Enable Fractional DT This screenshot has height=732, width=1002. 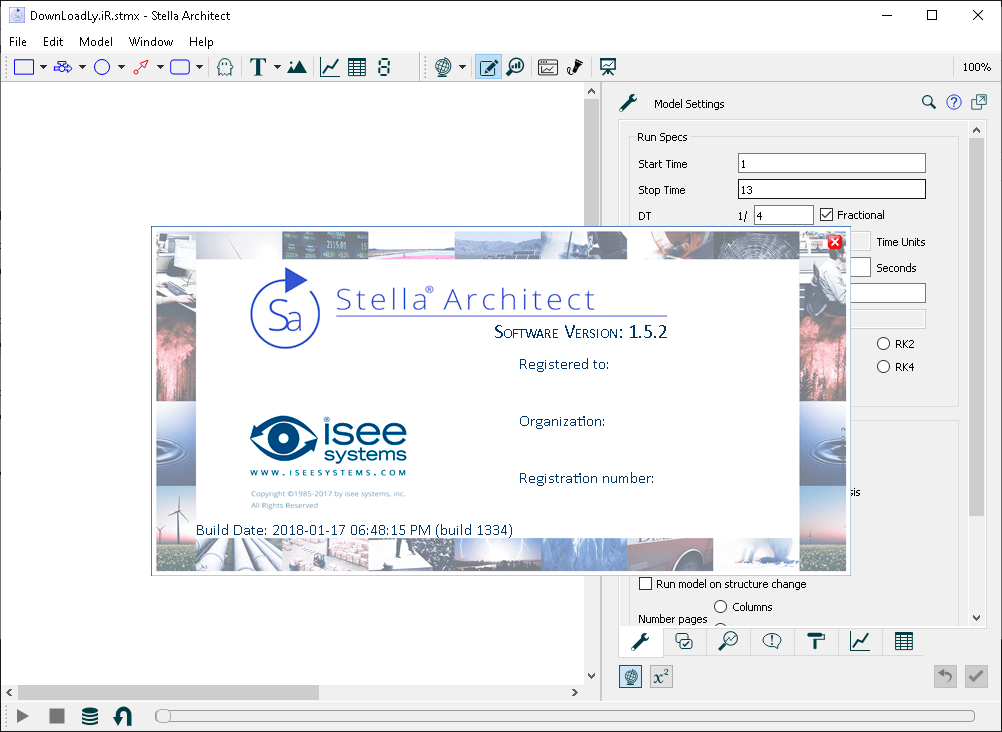coord(826,214)
